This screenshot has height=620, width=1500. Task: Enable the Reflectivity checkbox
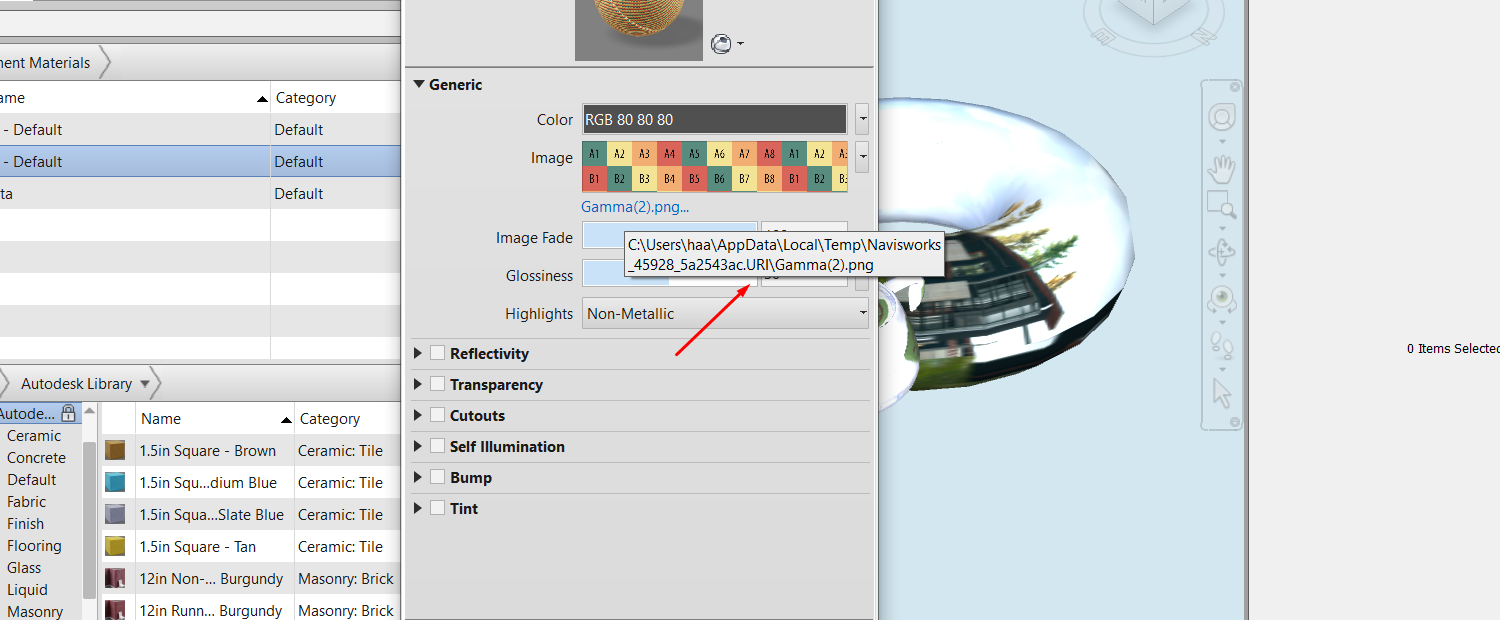437,353
